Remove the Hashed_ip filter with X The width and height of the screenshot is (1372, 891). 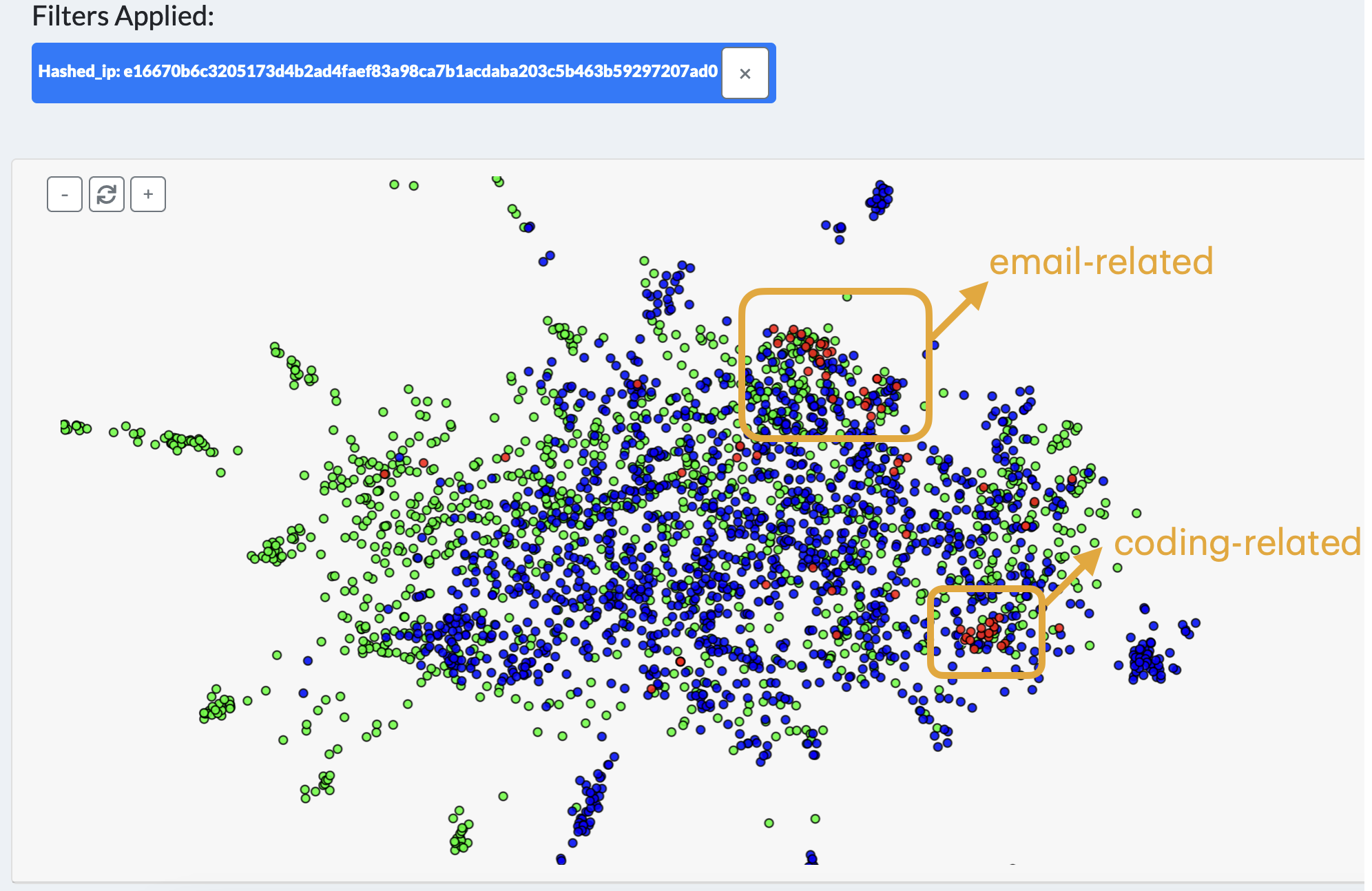745,73
